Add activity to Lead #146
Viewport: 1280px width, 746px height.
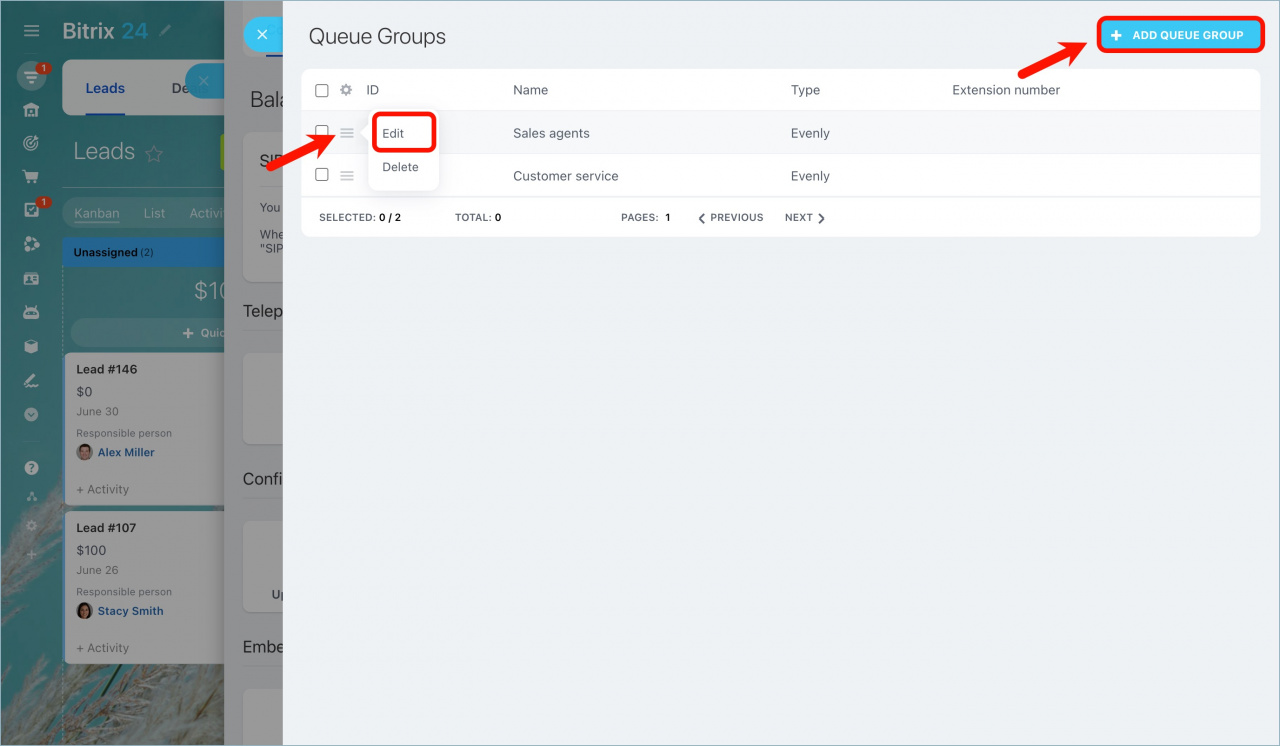click(103, 489)
